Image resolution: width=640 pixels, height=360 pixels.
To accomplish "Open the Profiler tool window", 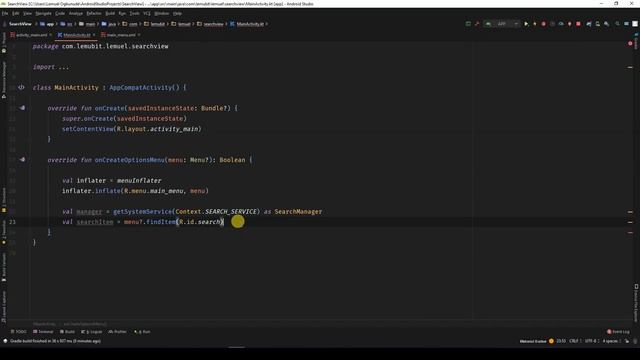I will (118, 332).
